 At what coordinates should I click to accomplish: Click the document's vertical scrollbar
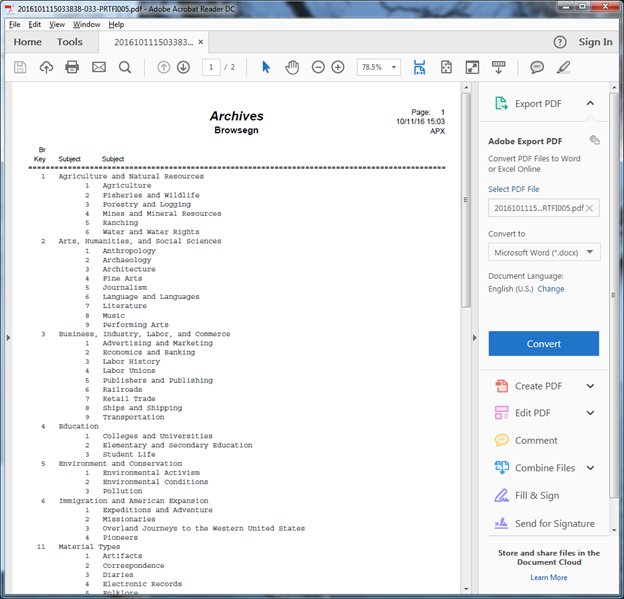coord(465,200)
